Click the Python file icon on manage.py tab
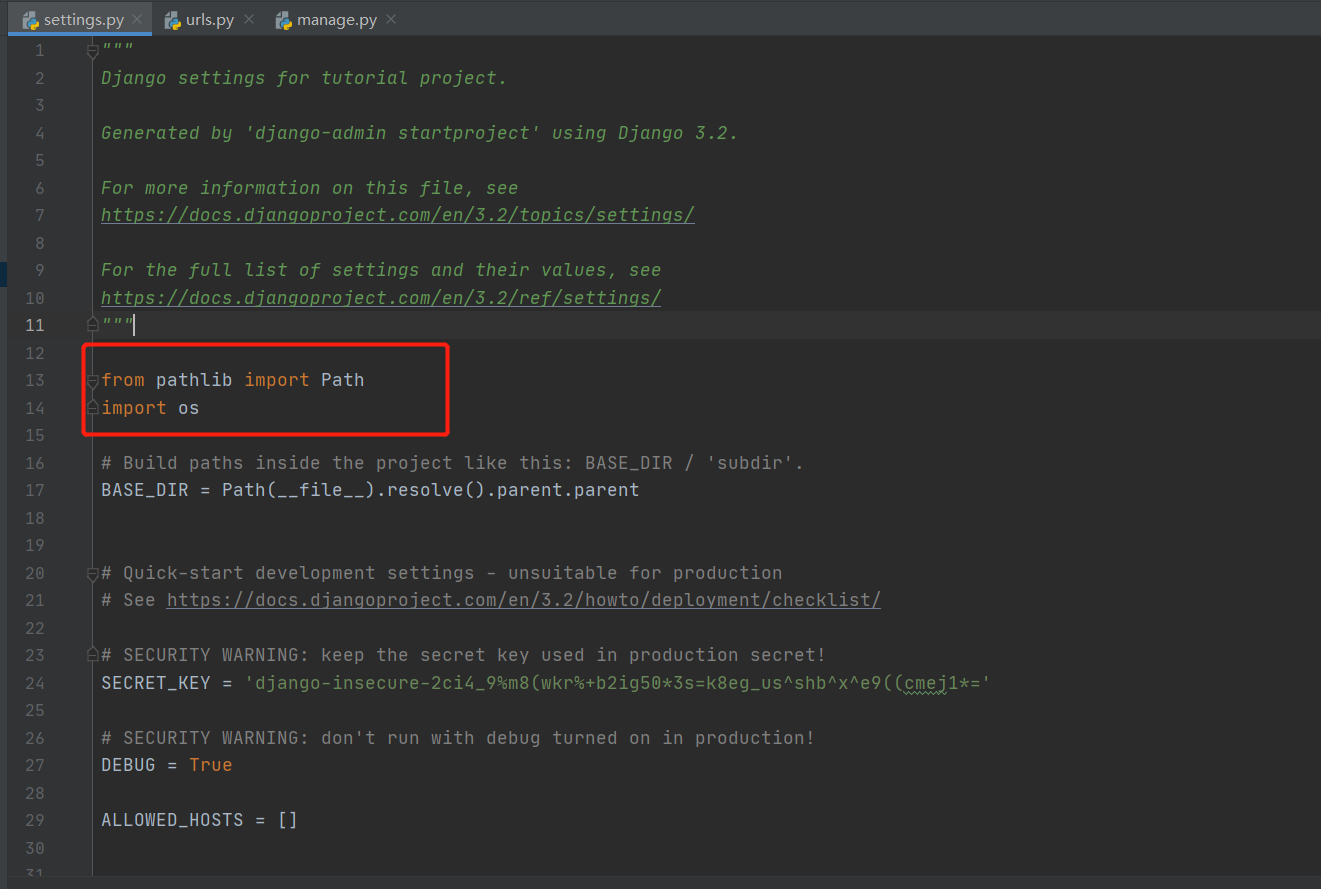Image resolution: width=1321 pixels, height=889 pixels. (x=284, y=19)
